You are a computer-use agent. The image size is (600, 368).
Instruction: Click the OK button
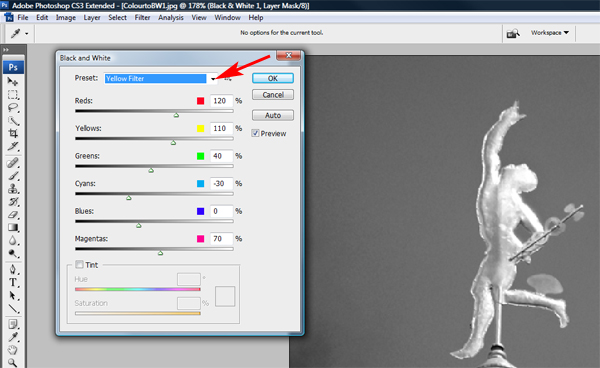click(273, 78)
